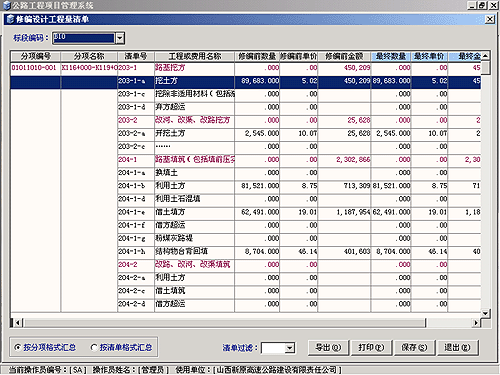This screenshot has width=500, height=375.
Task: Click the 713,309 修编前金额 cell
Action: click(344, 186)
